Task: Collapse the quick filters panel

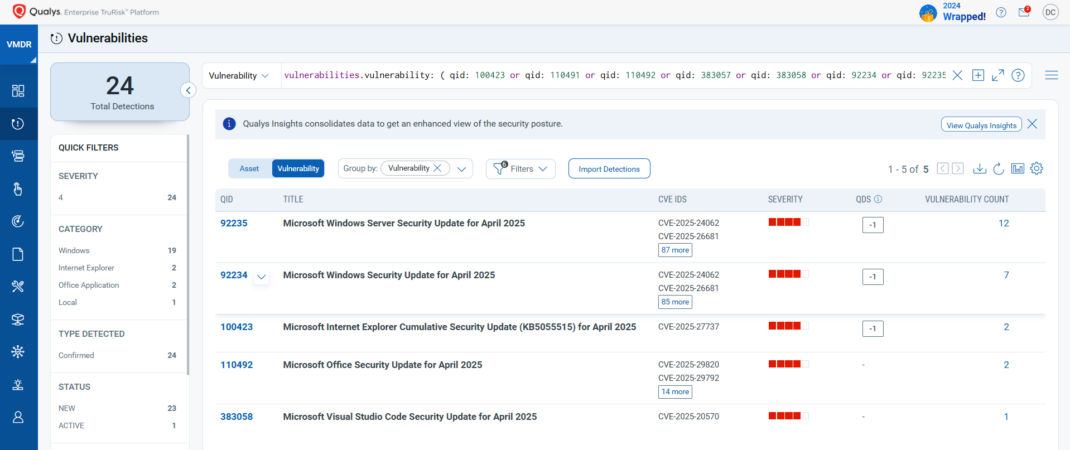Action: tap(188, 90)
